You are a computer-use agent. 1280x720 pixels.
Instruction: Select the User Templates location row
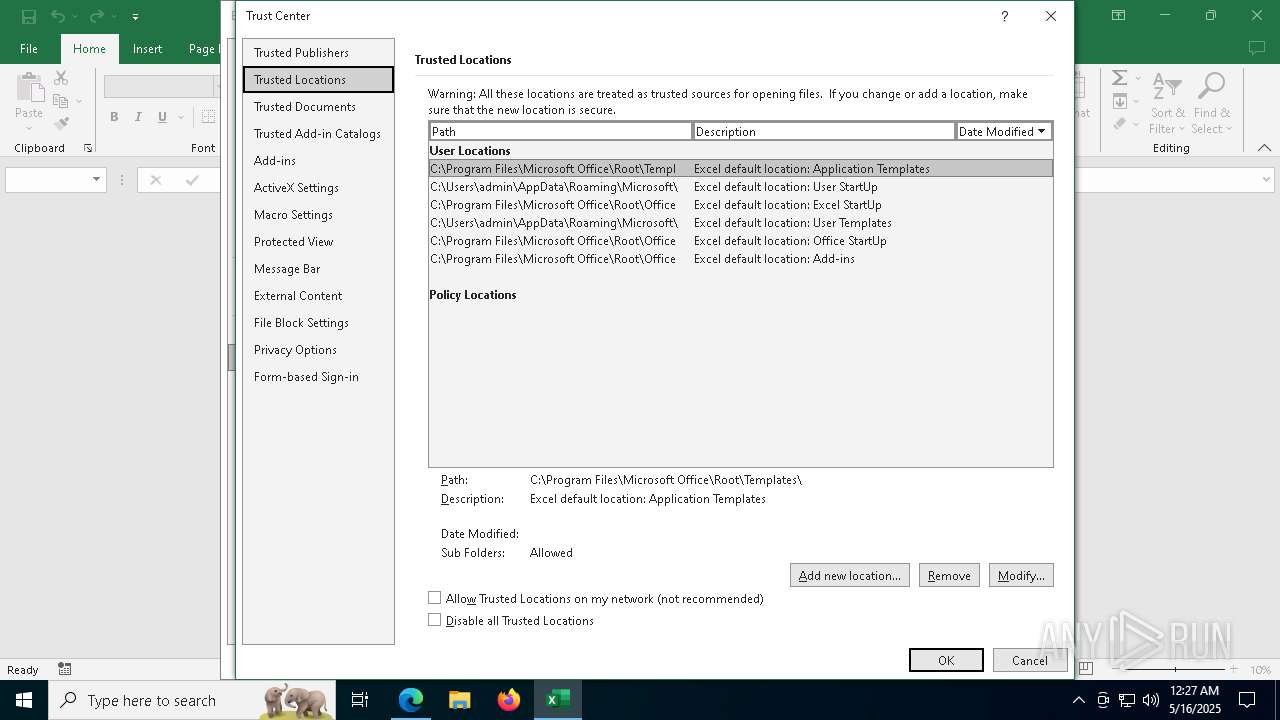740,223
